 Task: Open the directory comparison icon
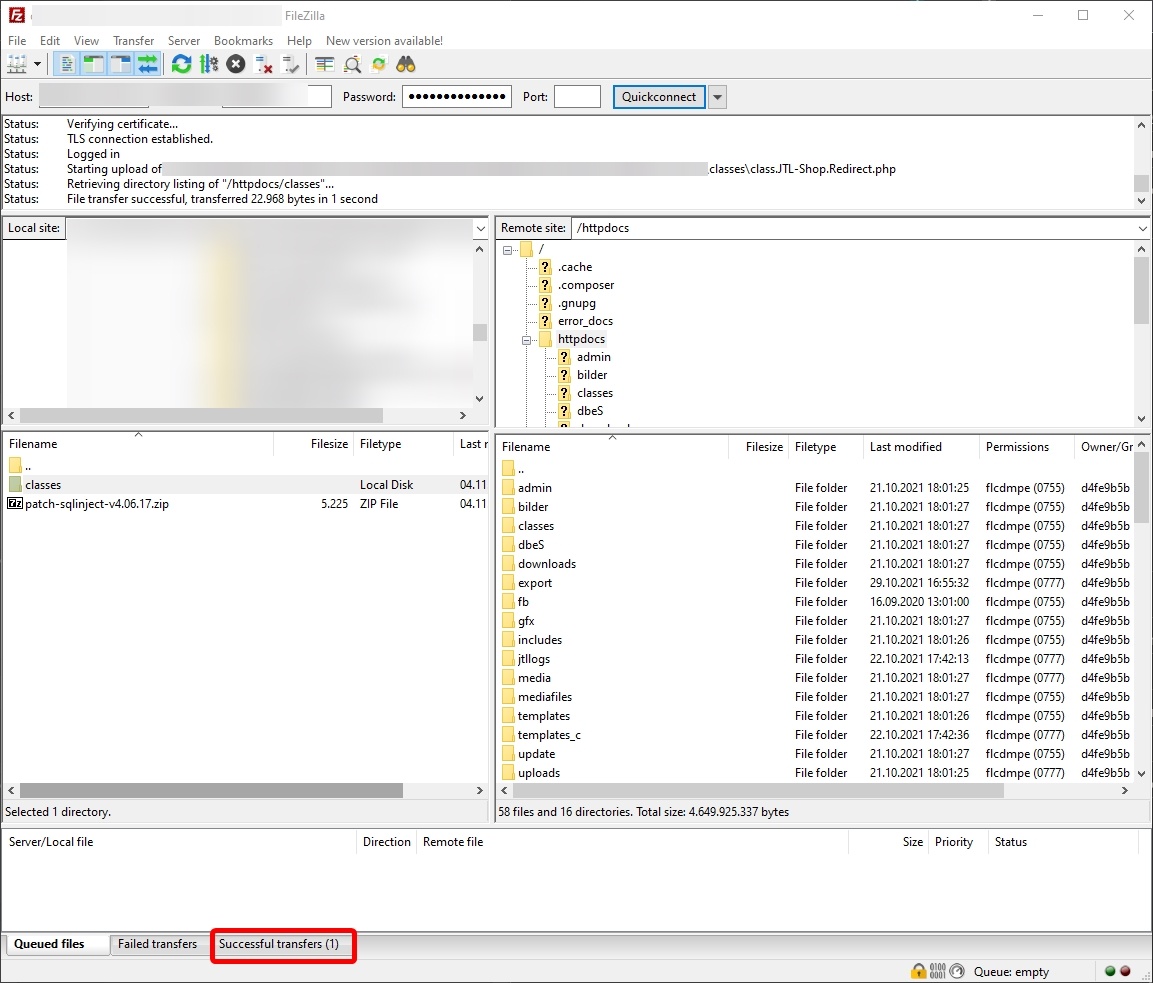coord(352,64)
